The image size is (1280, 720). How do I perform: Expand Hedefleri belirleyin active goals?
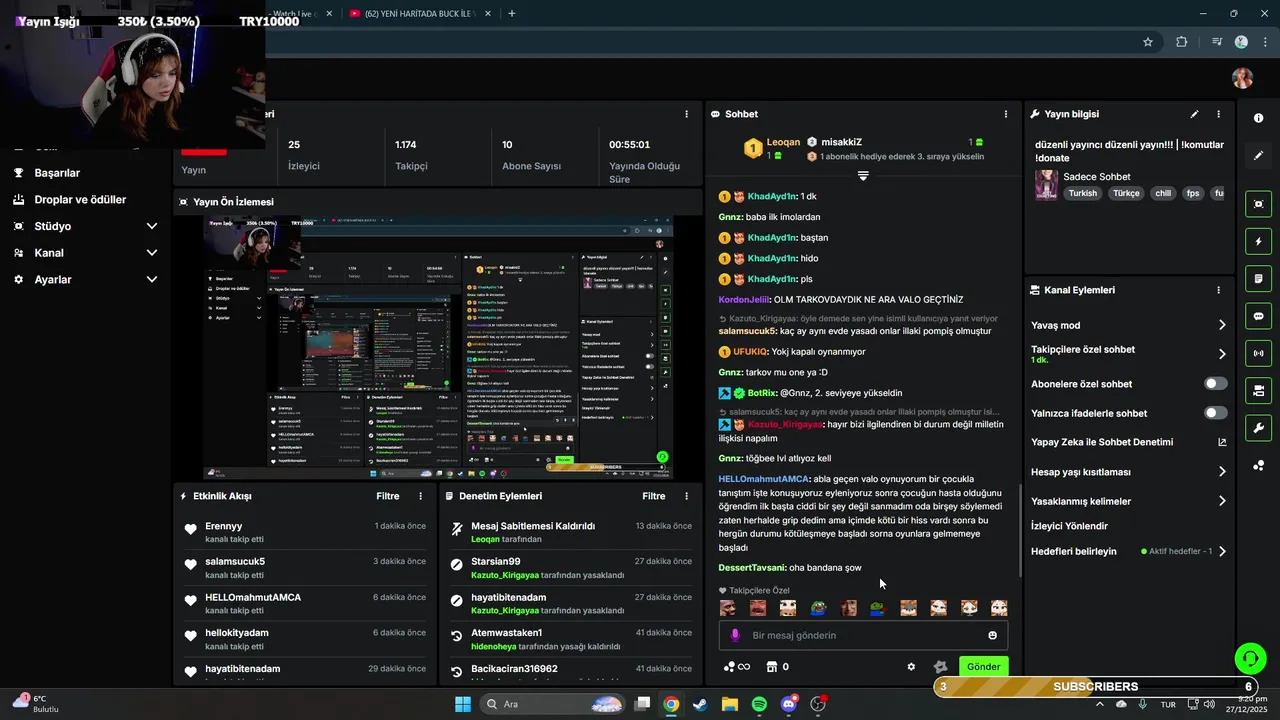[x=1222, y=551]
